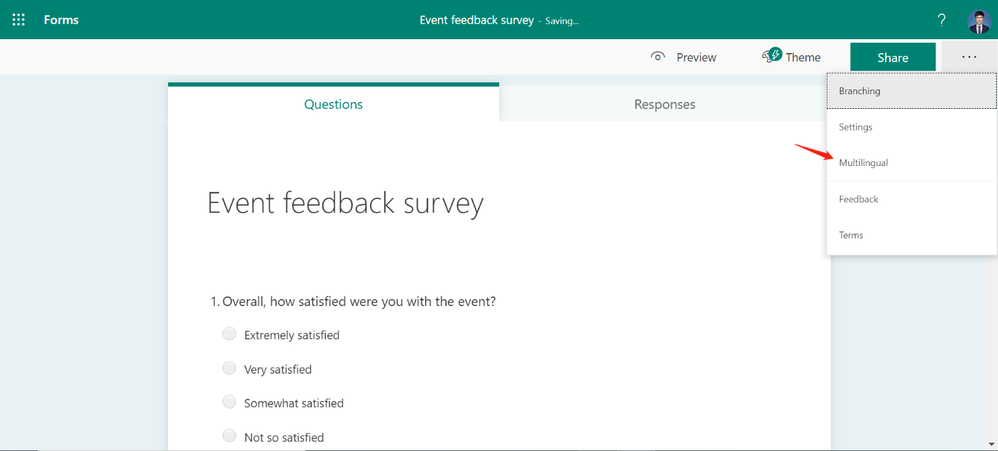
Task: Click the Preview eye icon
Action: [x=658, y=57]
